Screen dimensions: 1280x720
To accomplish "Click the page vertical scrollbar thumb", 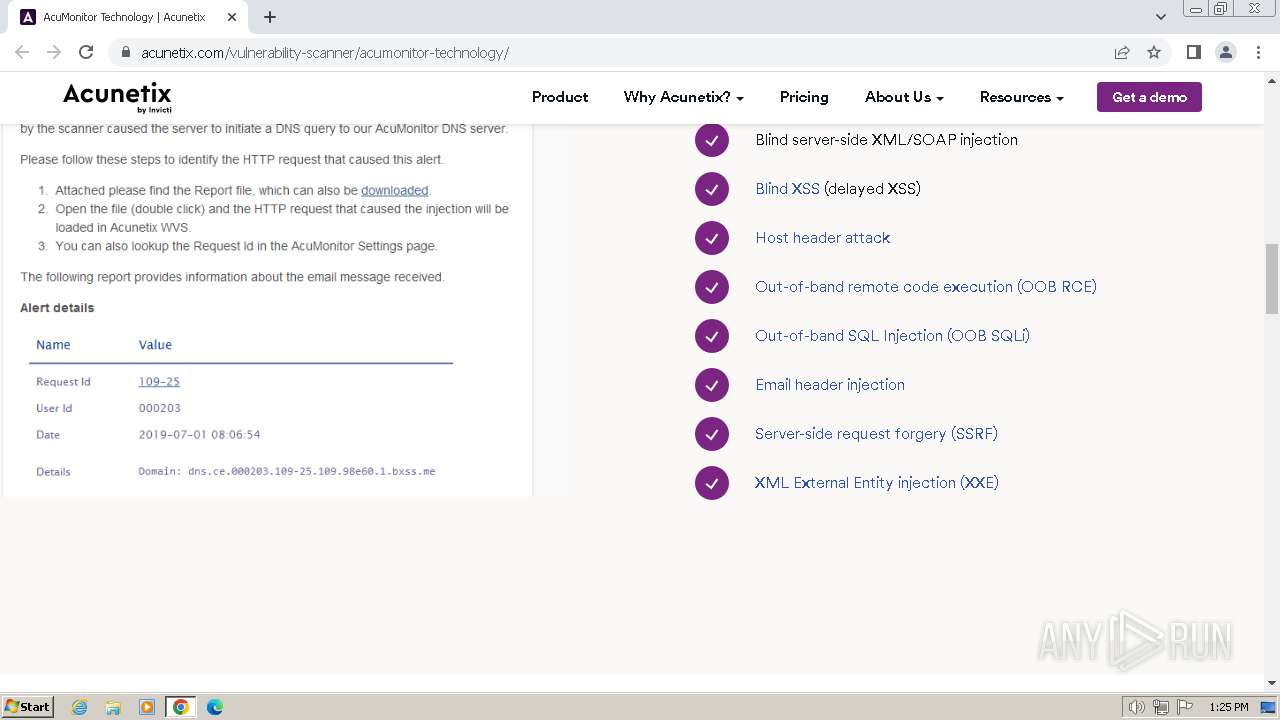I will 1271,279.
